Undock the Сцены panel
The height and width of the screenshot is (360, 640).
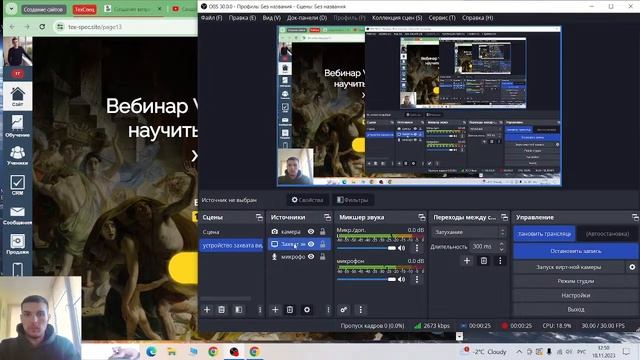[x=259, y=217]
